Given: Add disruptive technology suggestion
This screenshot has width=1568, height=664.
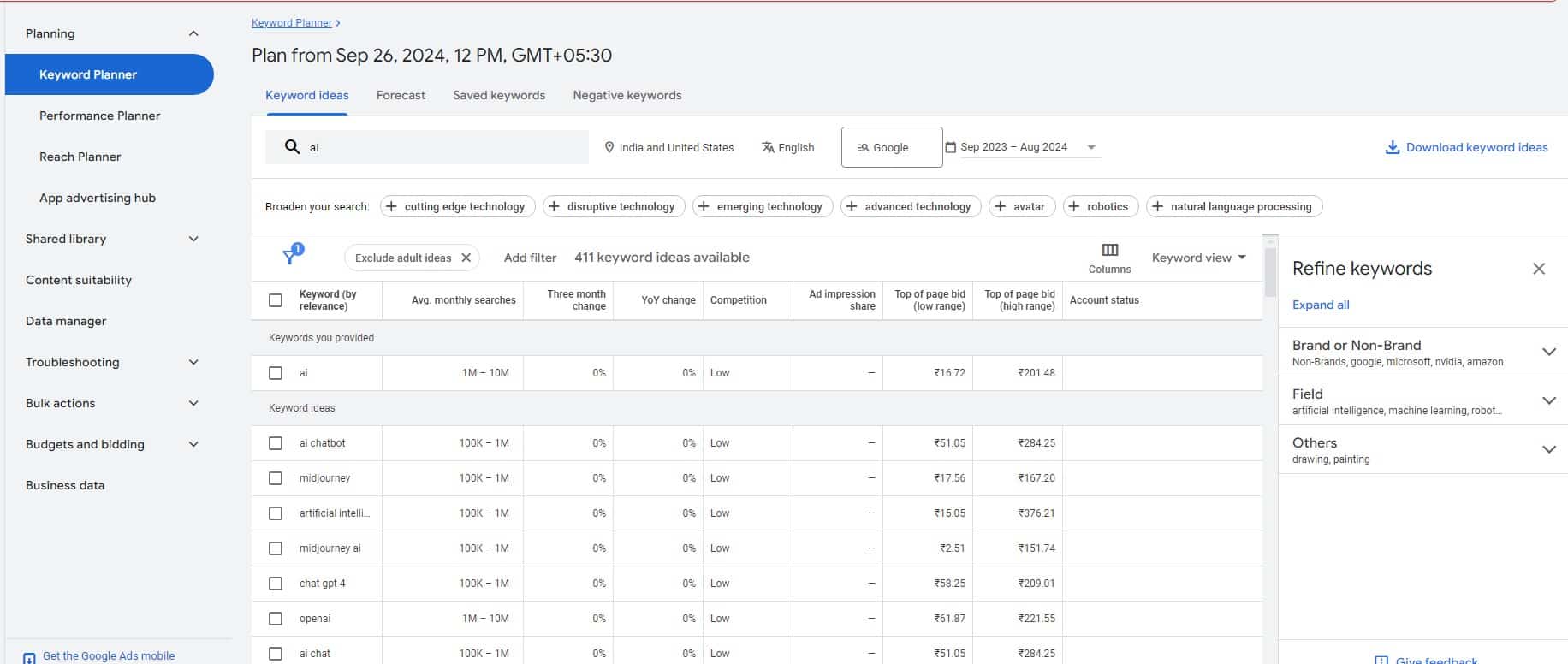Looking at the screenshot, I should 614,206.
